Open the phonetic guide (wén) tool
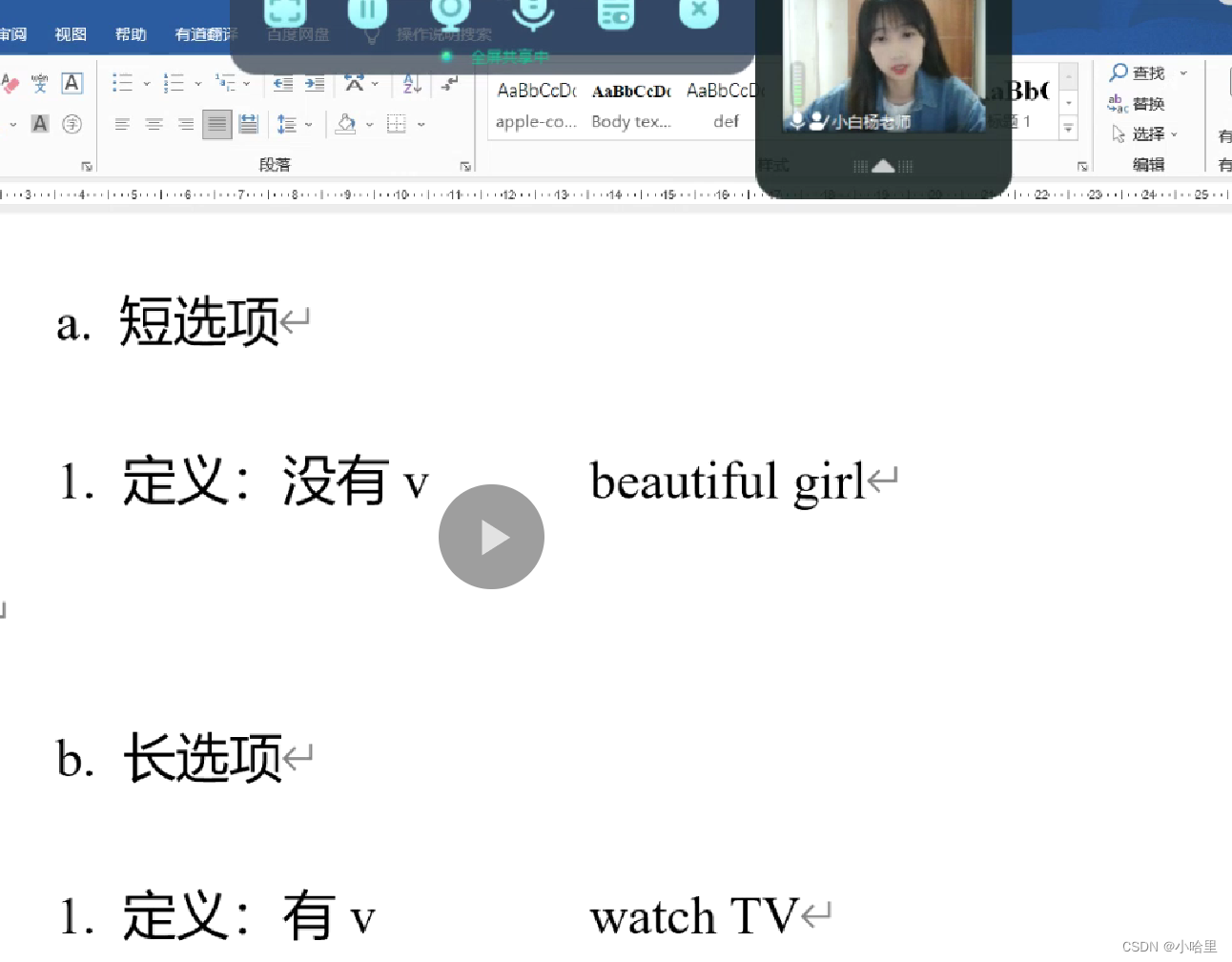Screen dimensions: 1232x962 [40, 83]
